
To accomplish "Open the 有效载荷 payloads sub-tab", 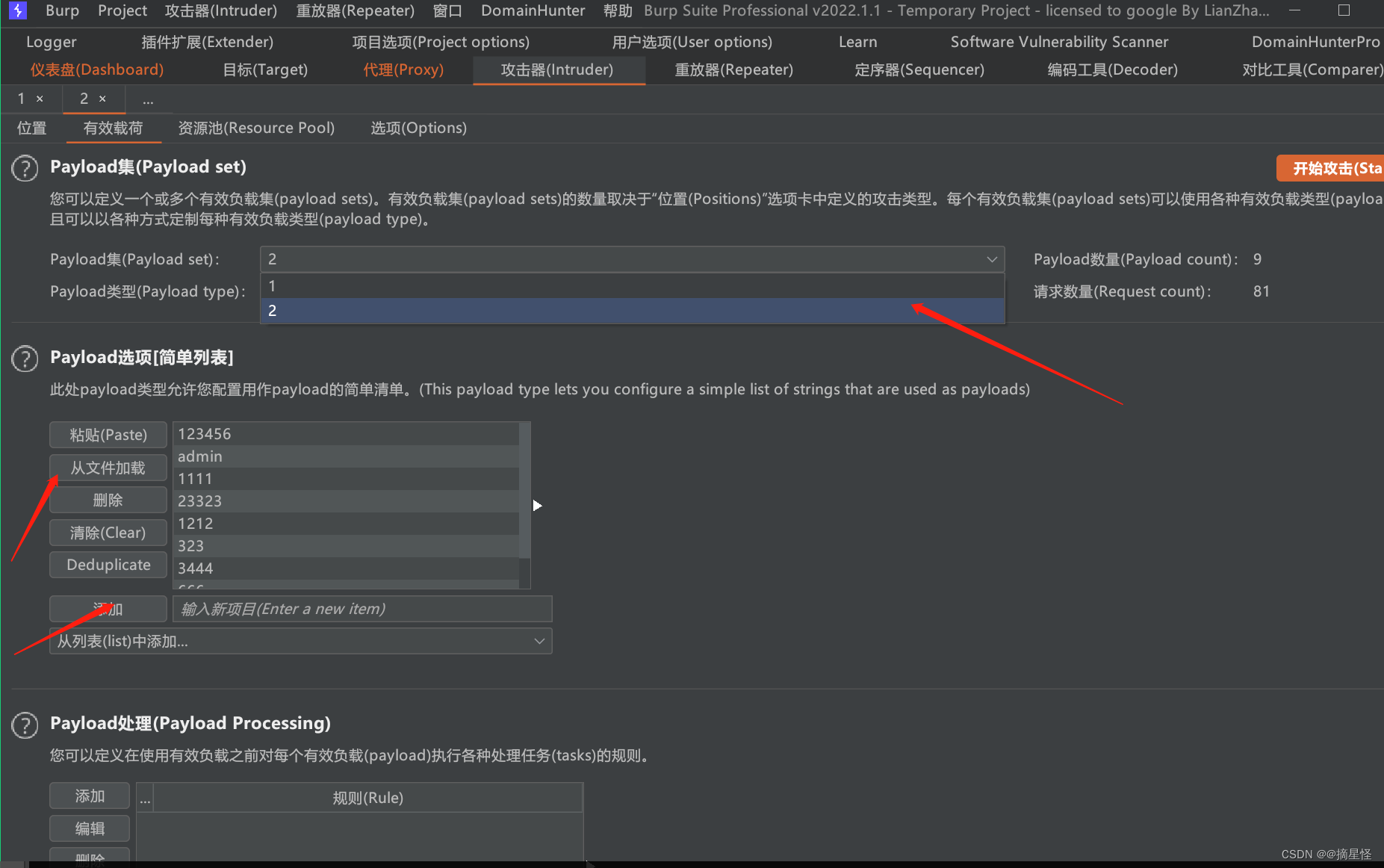I will pos(113,128).
